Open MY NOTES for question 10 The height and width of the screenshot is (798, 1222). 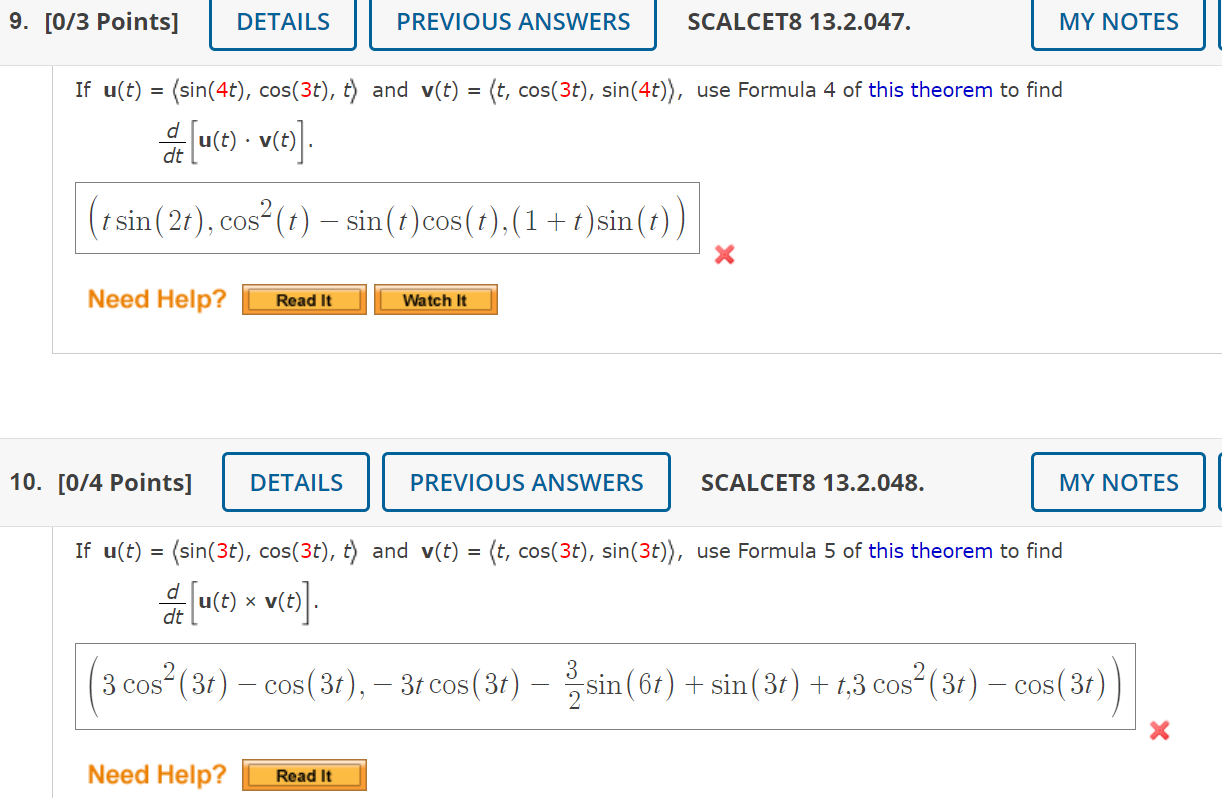click(x=1117, y=482)
